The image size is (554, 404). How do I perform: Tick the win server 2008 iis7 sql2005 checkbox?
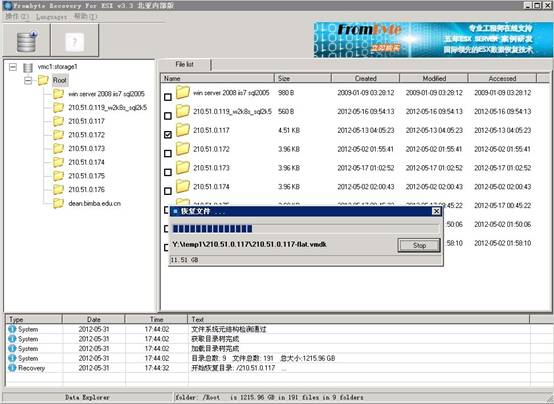168,97
